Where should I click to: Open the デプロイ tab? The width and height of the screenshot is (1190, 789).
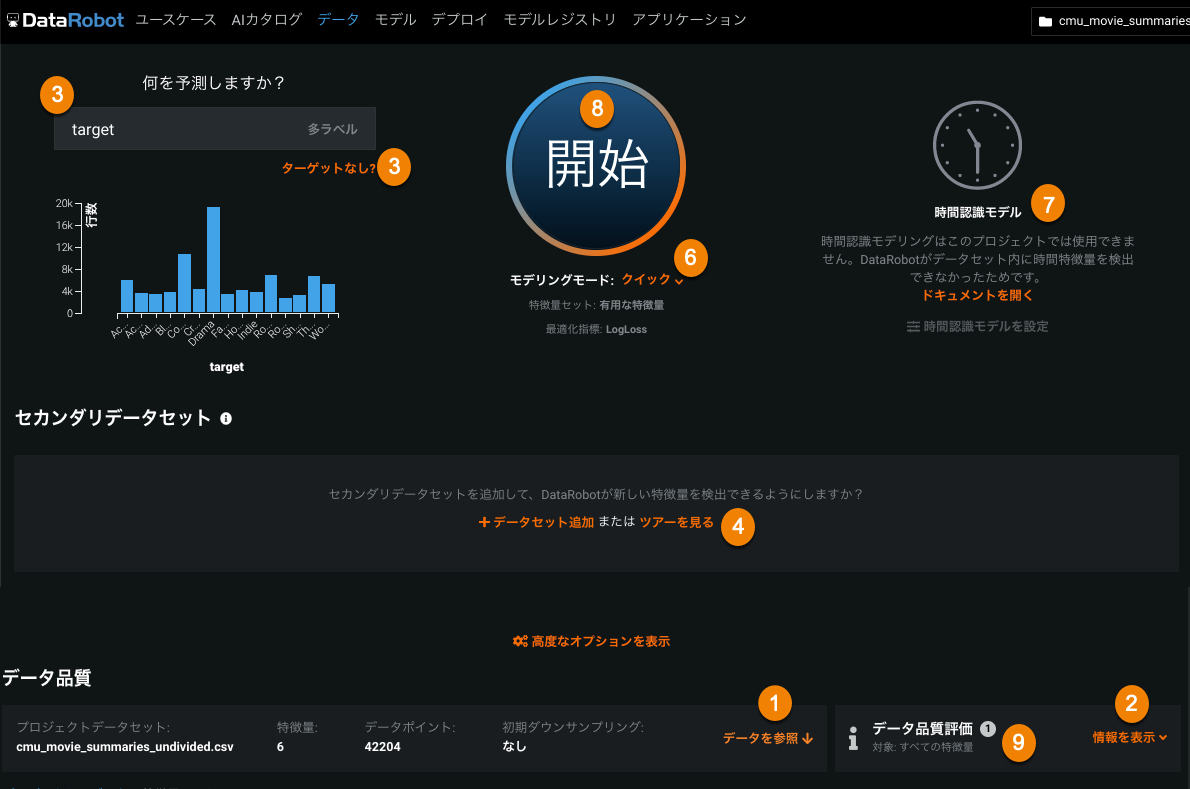click(452, 19)
